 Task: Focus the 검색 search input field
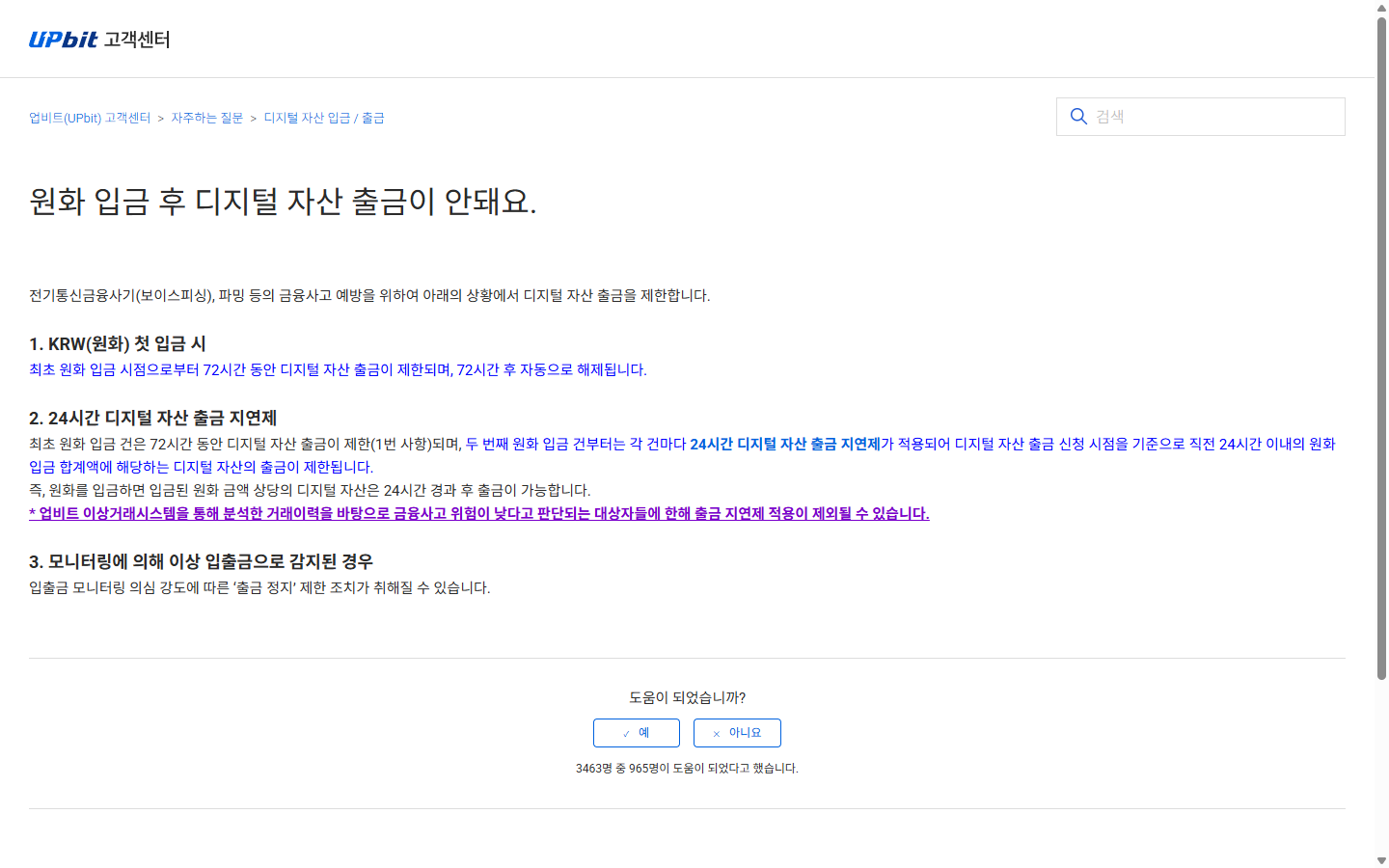tap(1201, 117)
